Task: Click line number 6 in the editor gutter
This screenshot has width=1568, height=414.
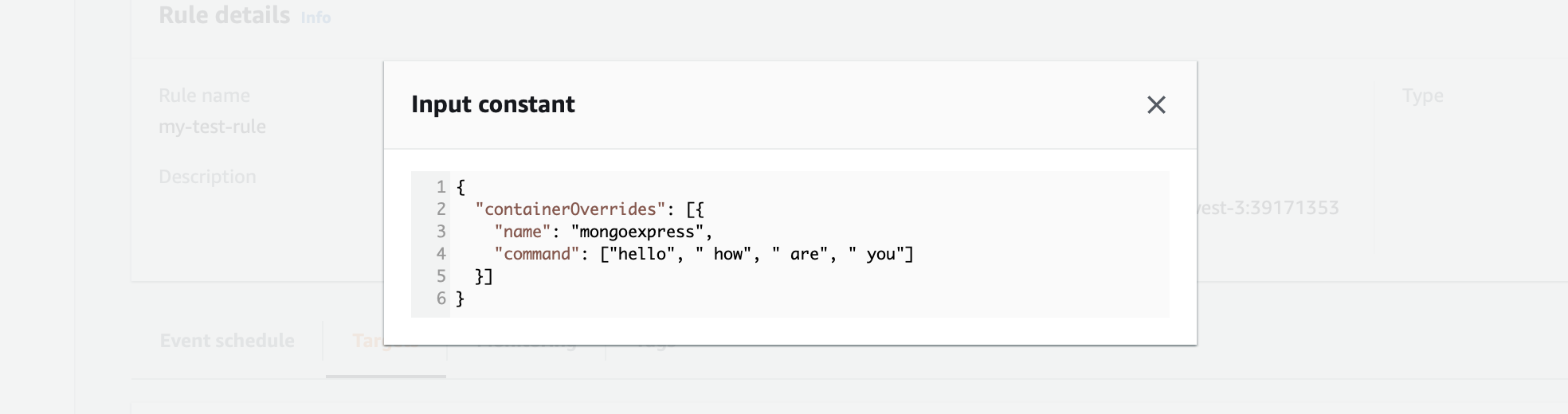Action: [441, 299]
